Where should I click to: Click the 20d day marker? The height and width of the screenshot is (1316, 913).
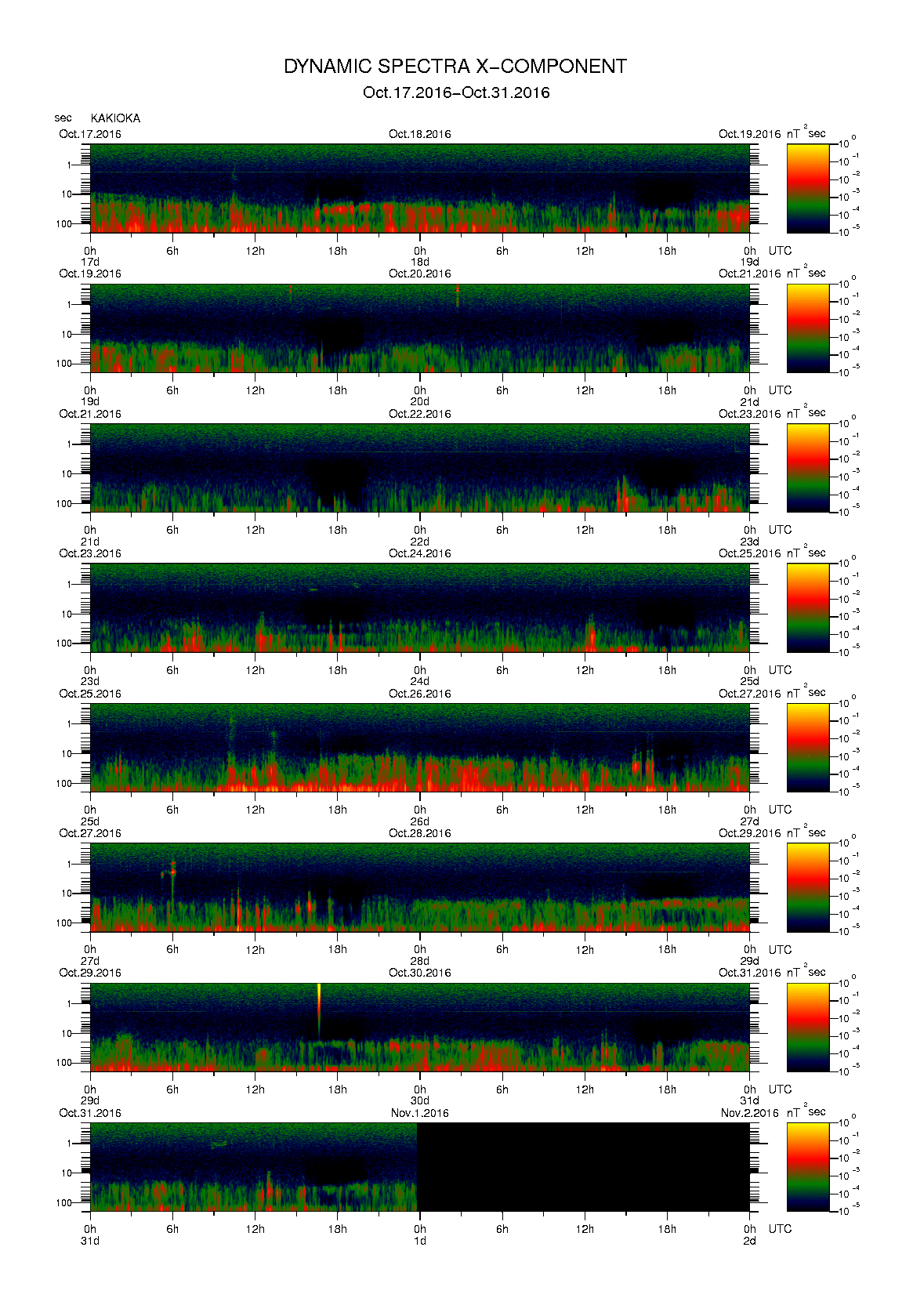[420, 401]
